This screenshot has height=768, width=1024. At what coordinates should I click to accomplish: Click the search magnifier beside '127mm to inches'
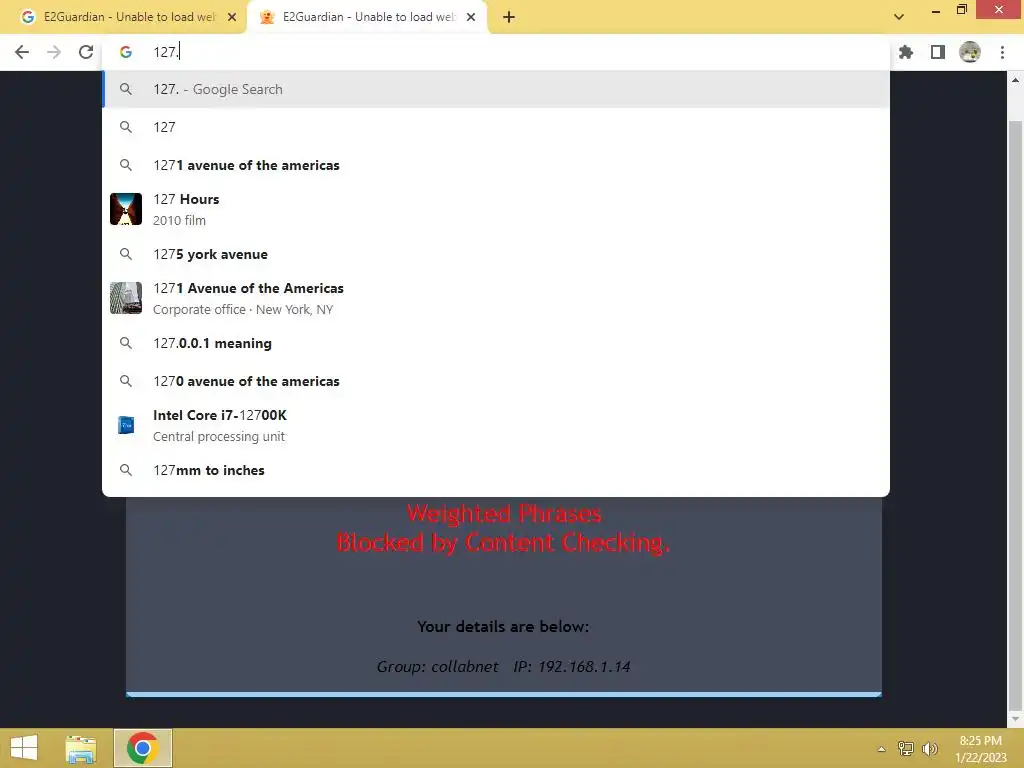[126, 470]
